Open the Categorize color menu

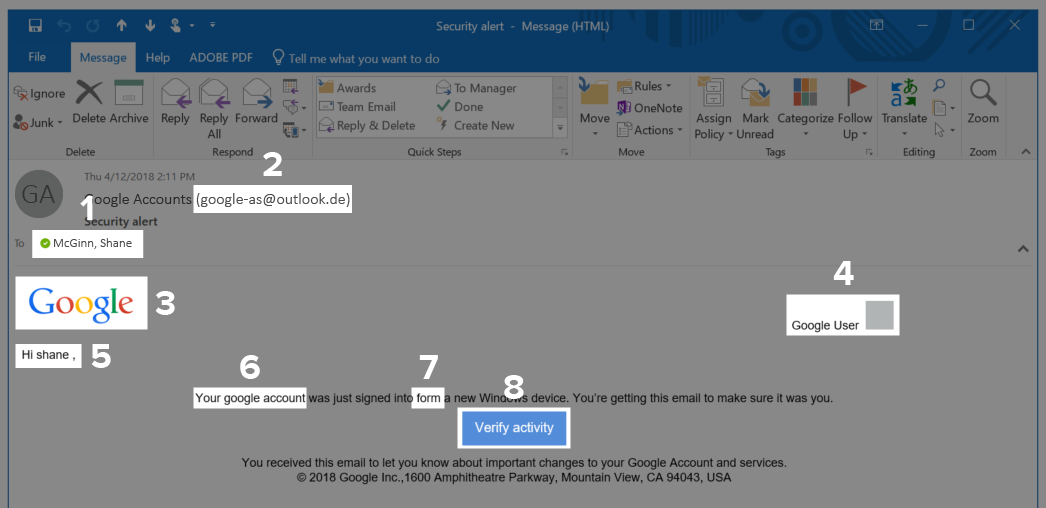[x=805, y=109]
